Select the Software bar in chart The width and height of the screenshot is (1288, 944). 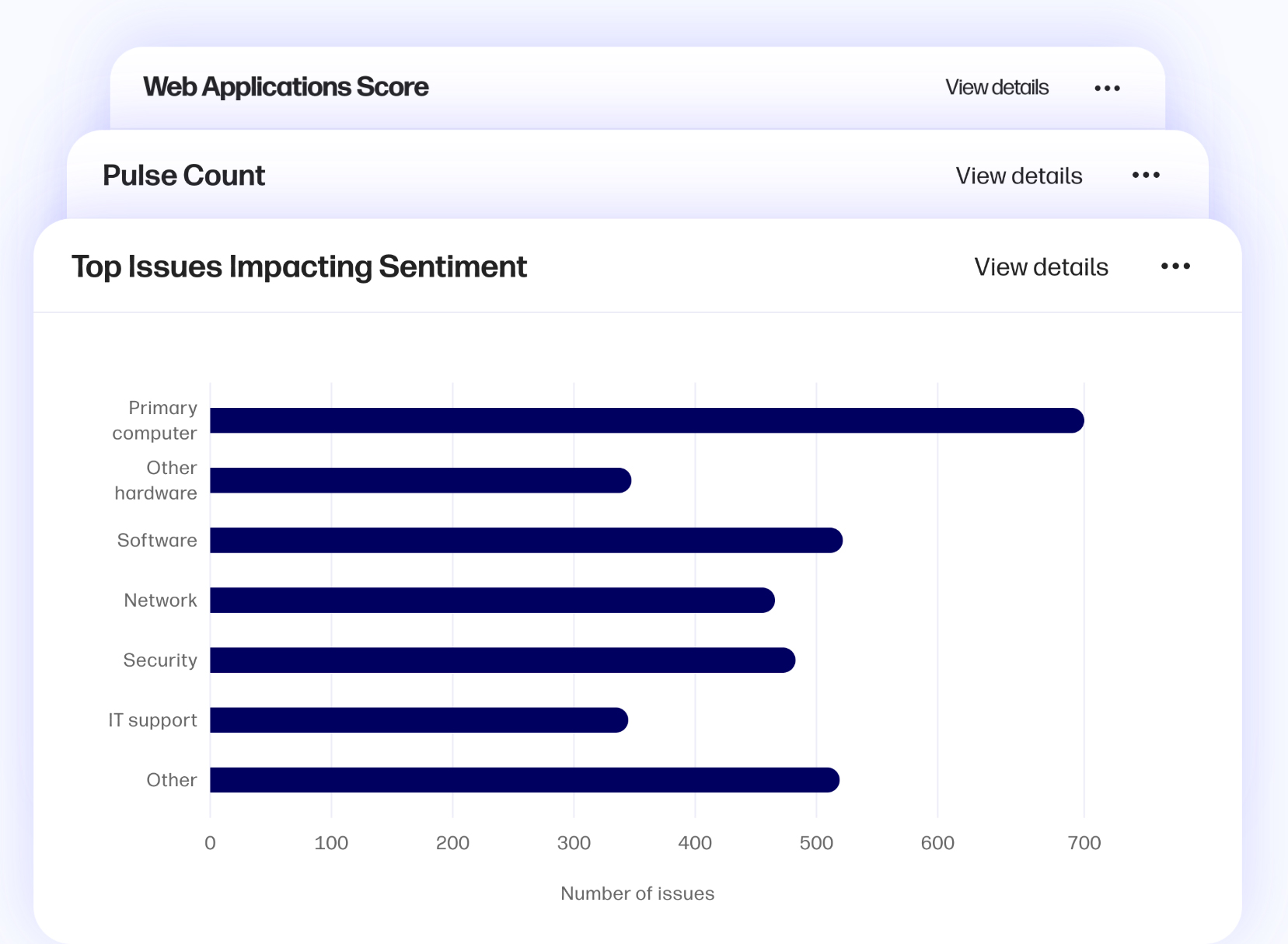526,540
